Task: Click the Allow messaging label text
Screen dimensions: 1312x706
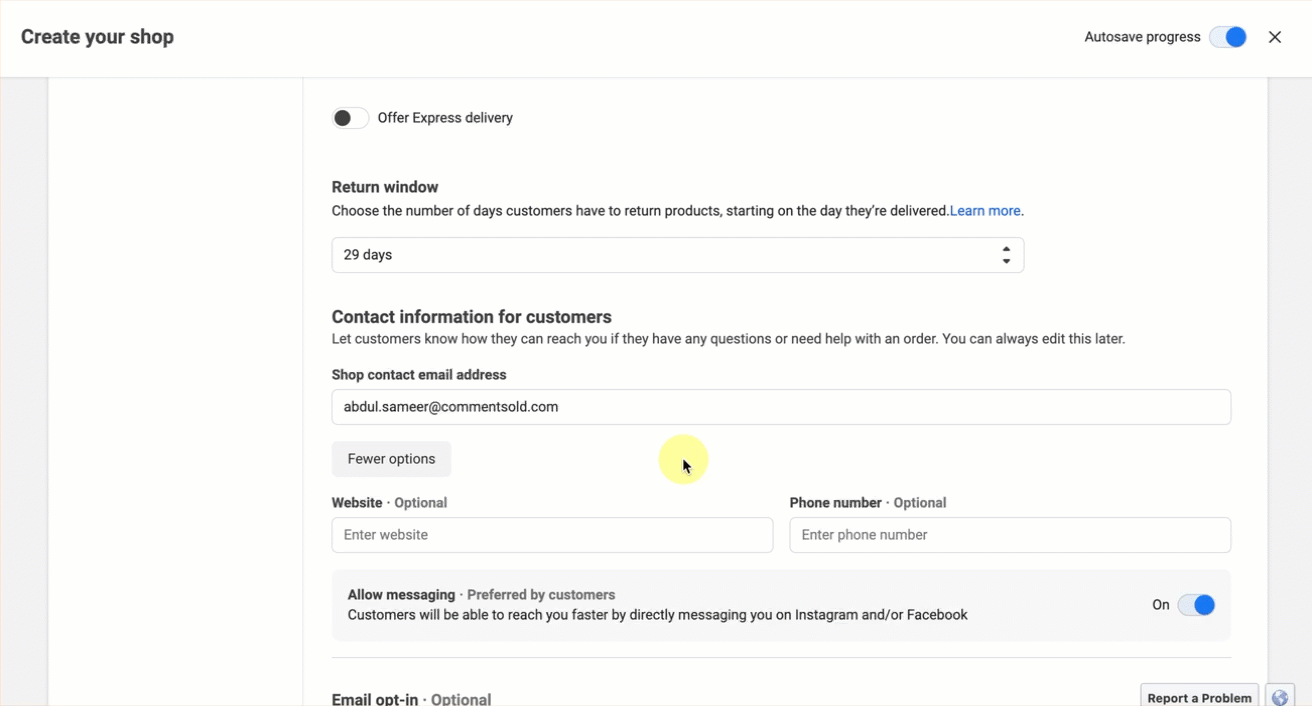Action: click(401, 595)
